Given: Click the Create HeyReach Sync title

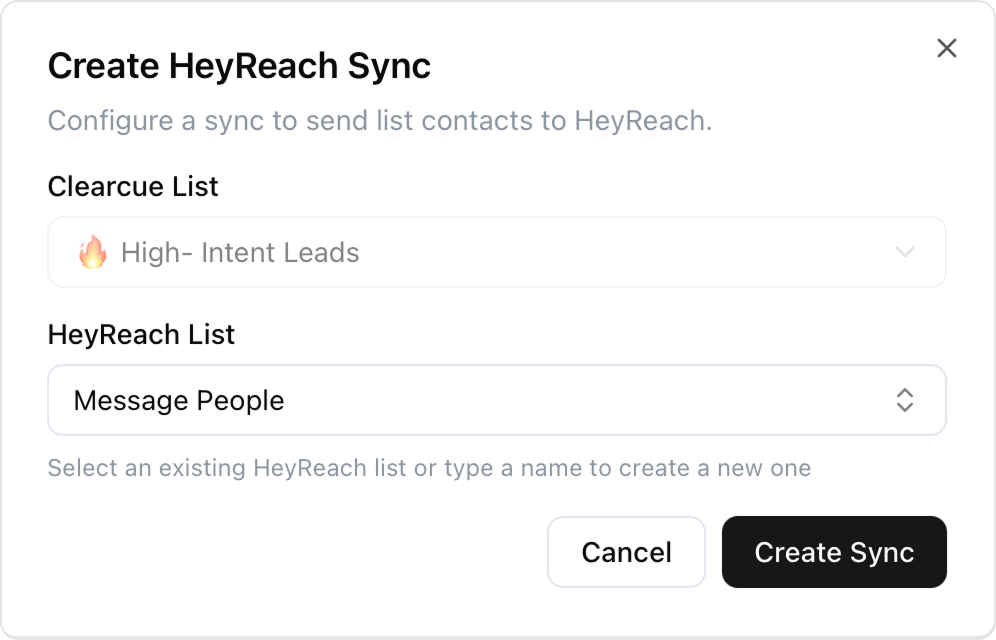Looking at the screenshot, I should 239,66.
